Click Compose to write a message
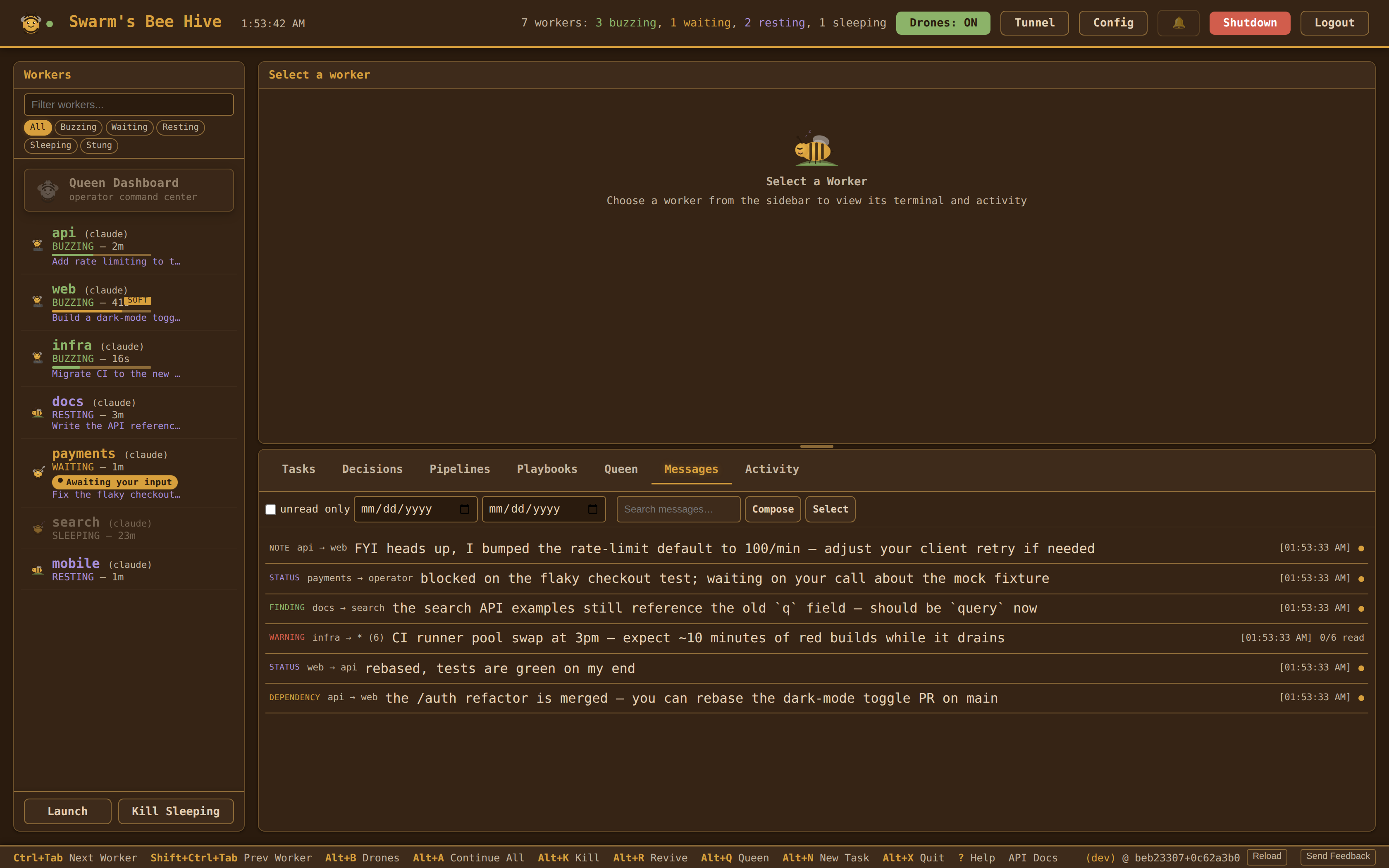The image size is (1389, 868). 773,509
